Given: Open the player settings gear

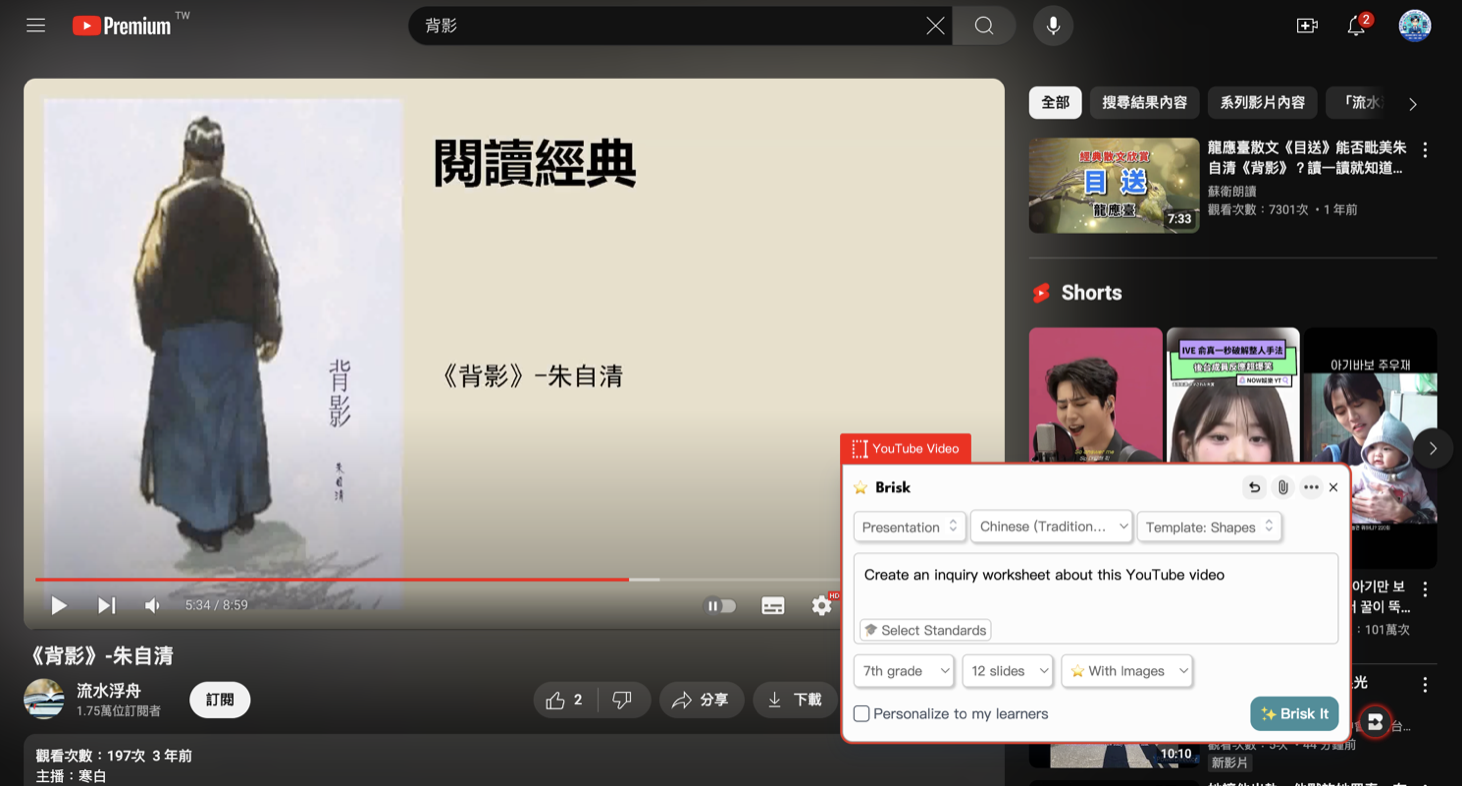Looking at the screenshot, I should pyautogui.click(x=821, y=605).
